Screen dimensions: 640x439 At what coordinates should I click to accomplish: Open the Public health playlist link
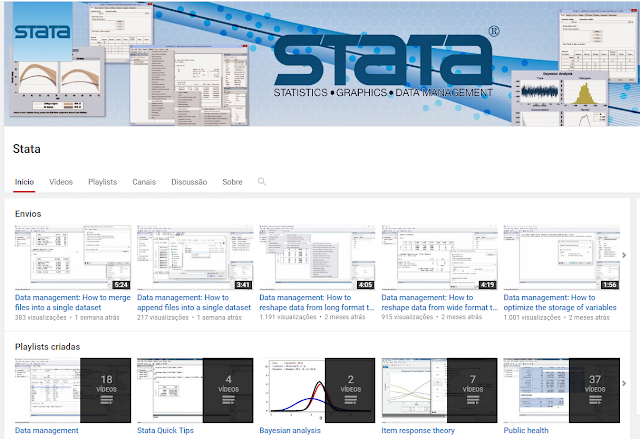[x=526, y=430]
